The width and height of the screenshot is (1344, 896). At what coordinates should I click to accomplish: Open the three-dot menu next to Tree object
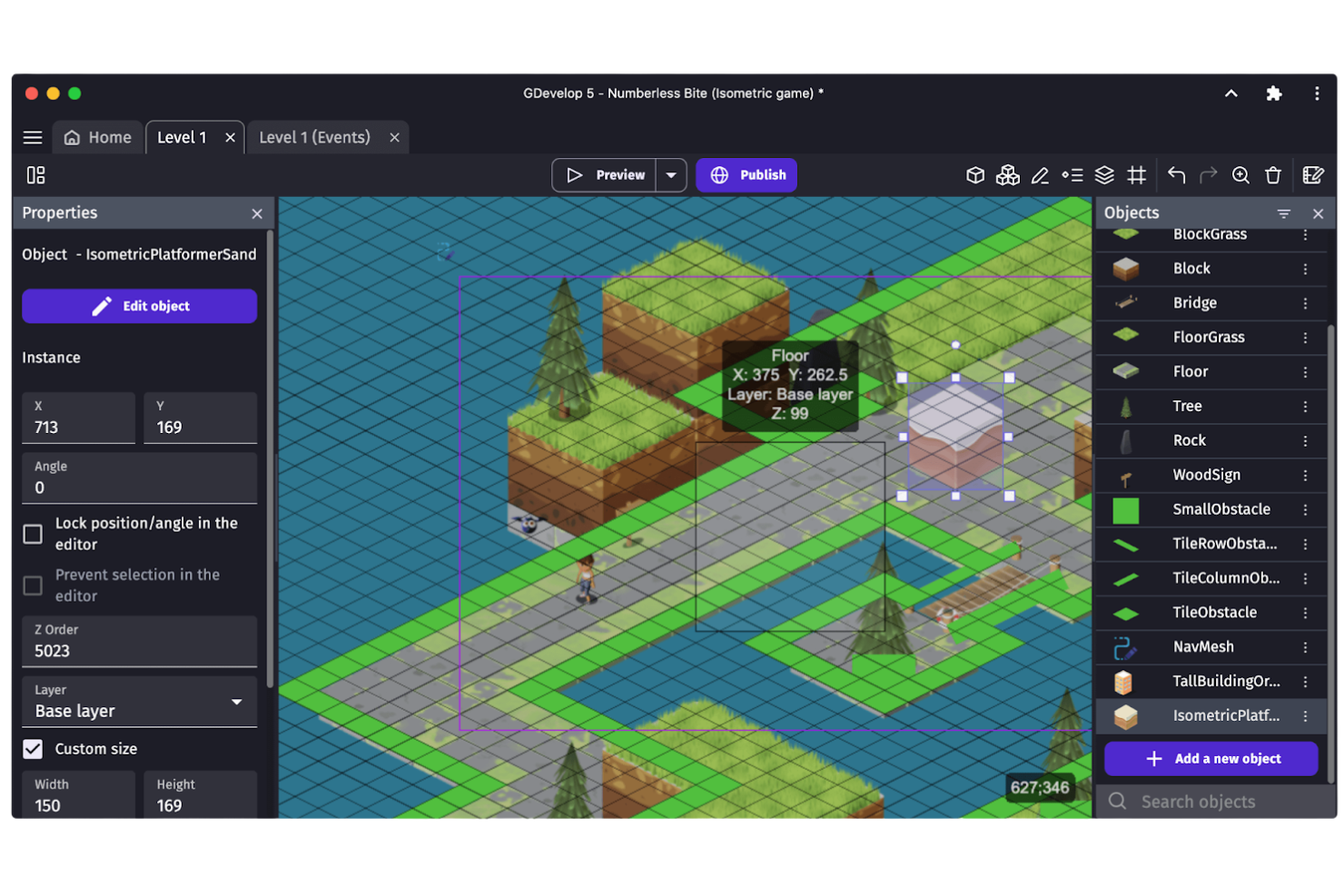click(1305, 406)
